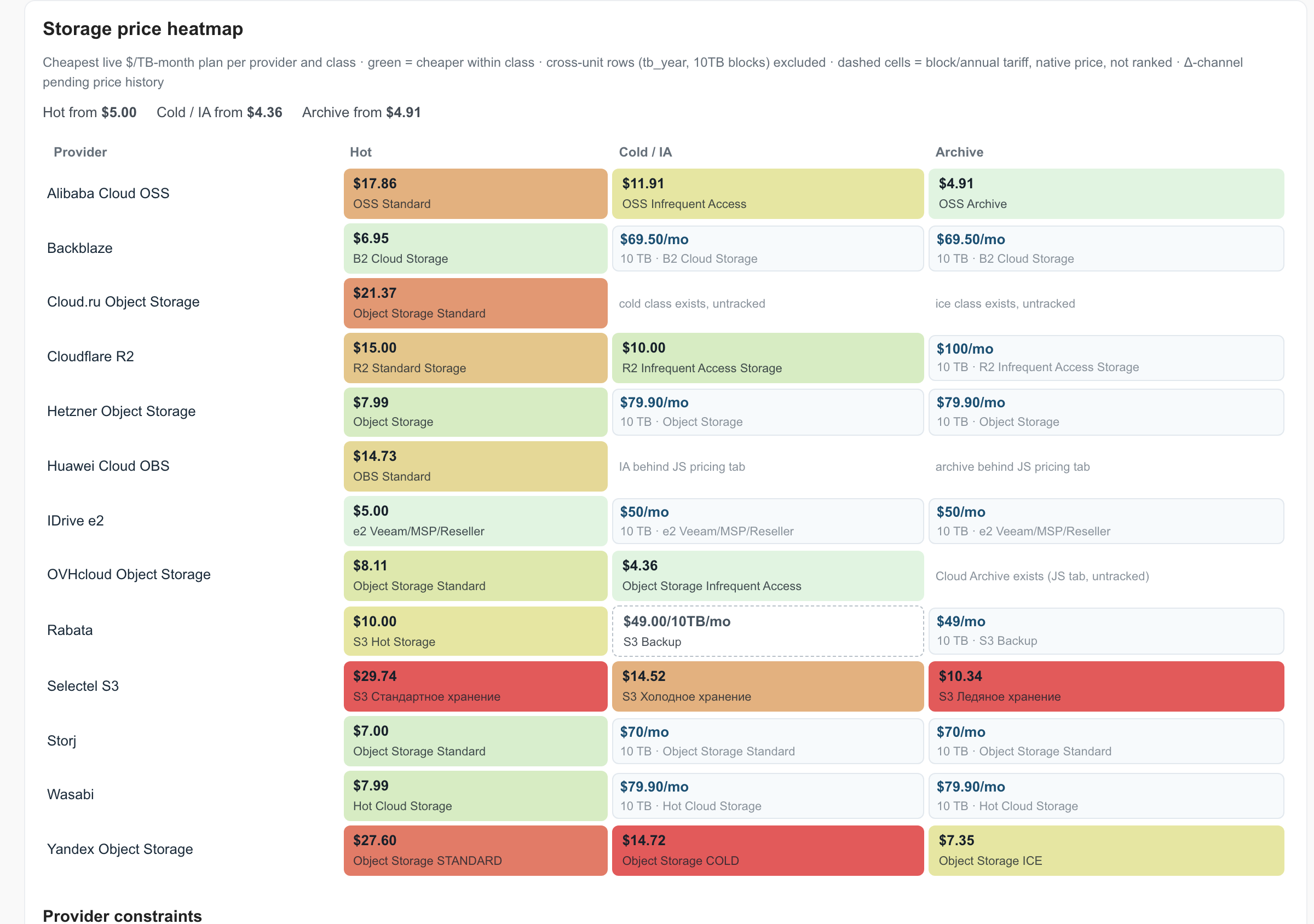Click the Provider column header

(80, 152)
